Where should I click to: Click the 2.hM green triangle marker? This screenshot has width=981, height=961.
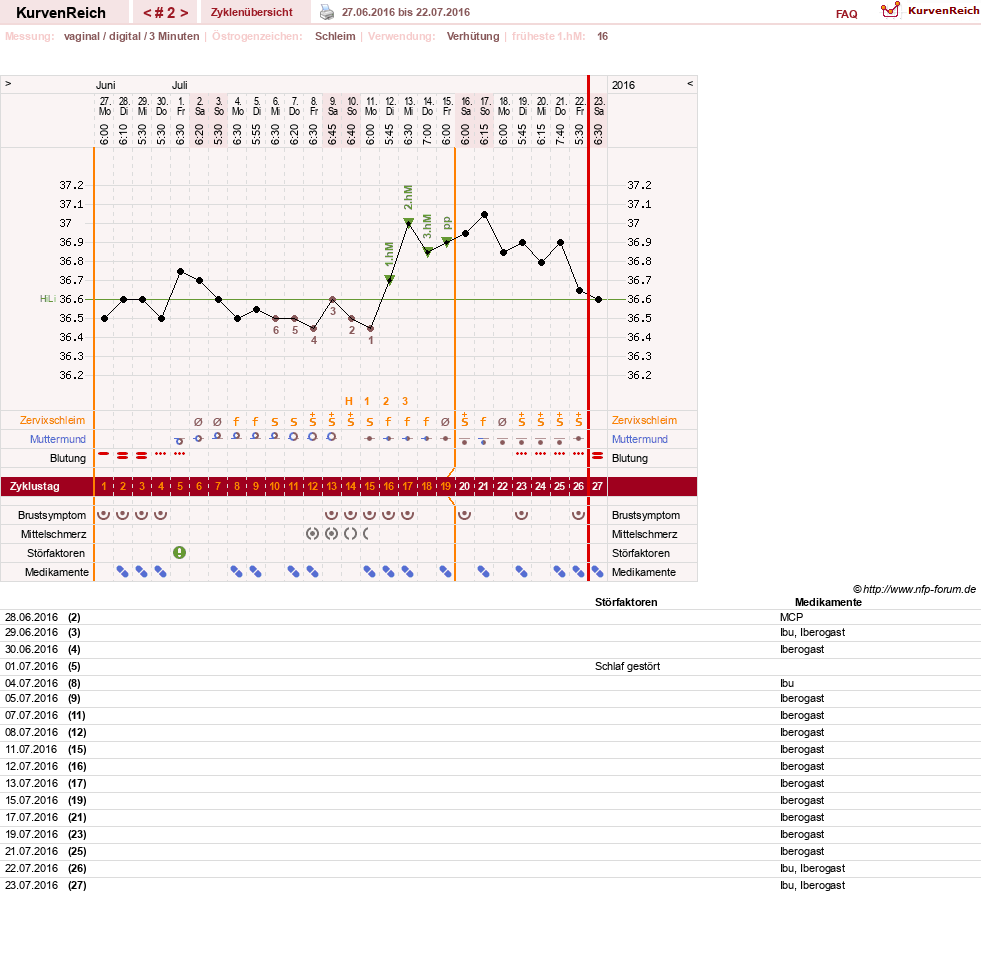tap(408, 222)
